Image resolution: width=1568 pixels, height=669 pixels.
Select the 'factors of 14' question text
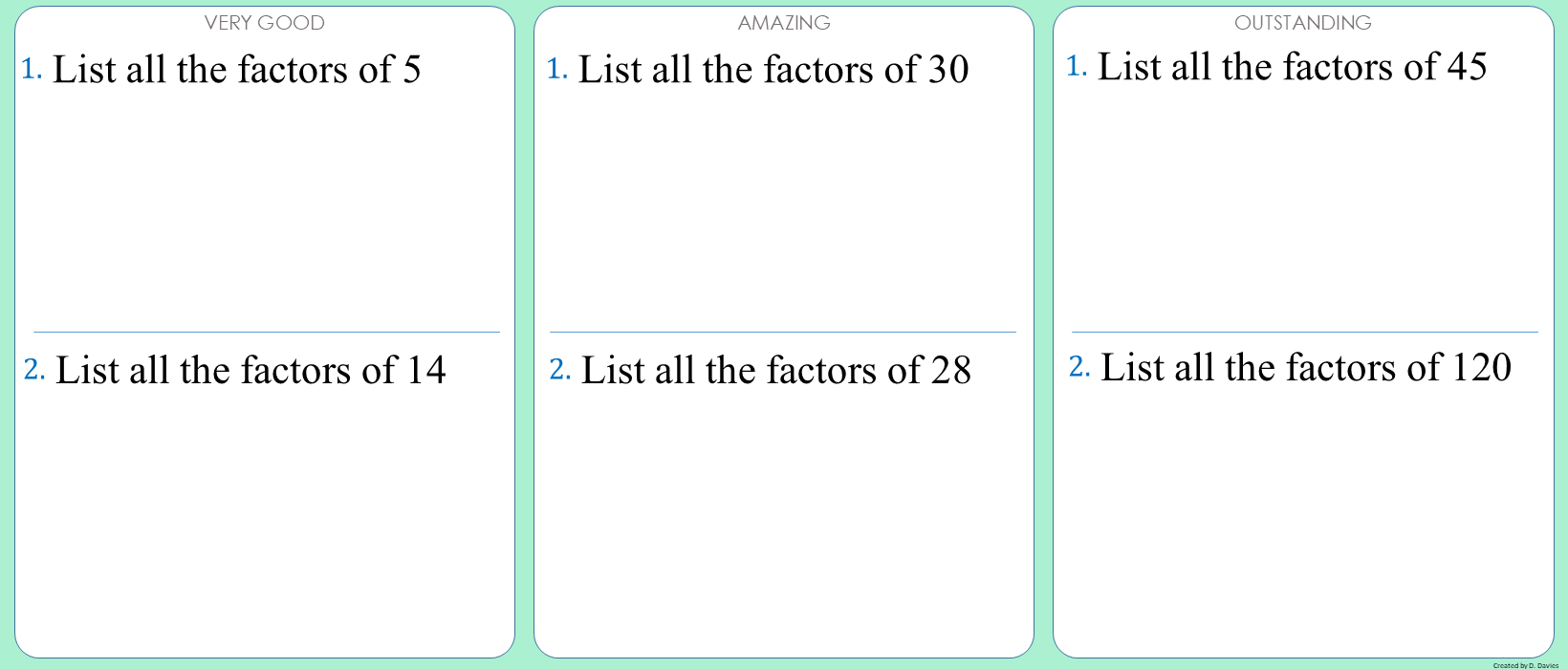click(x=250, y=371)
